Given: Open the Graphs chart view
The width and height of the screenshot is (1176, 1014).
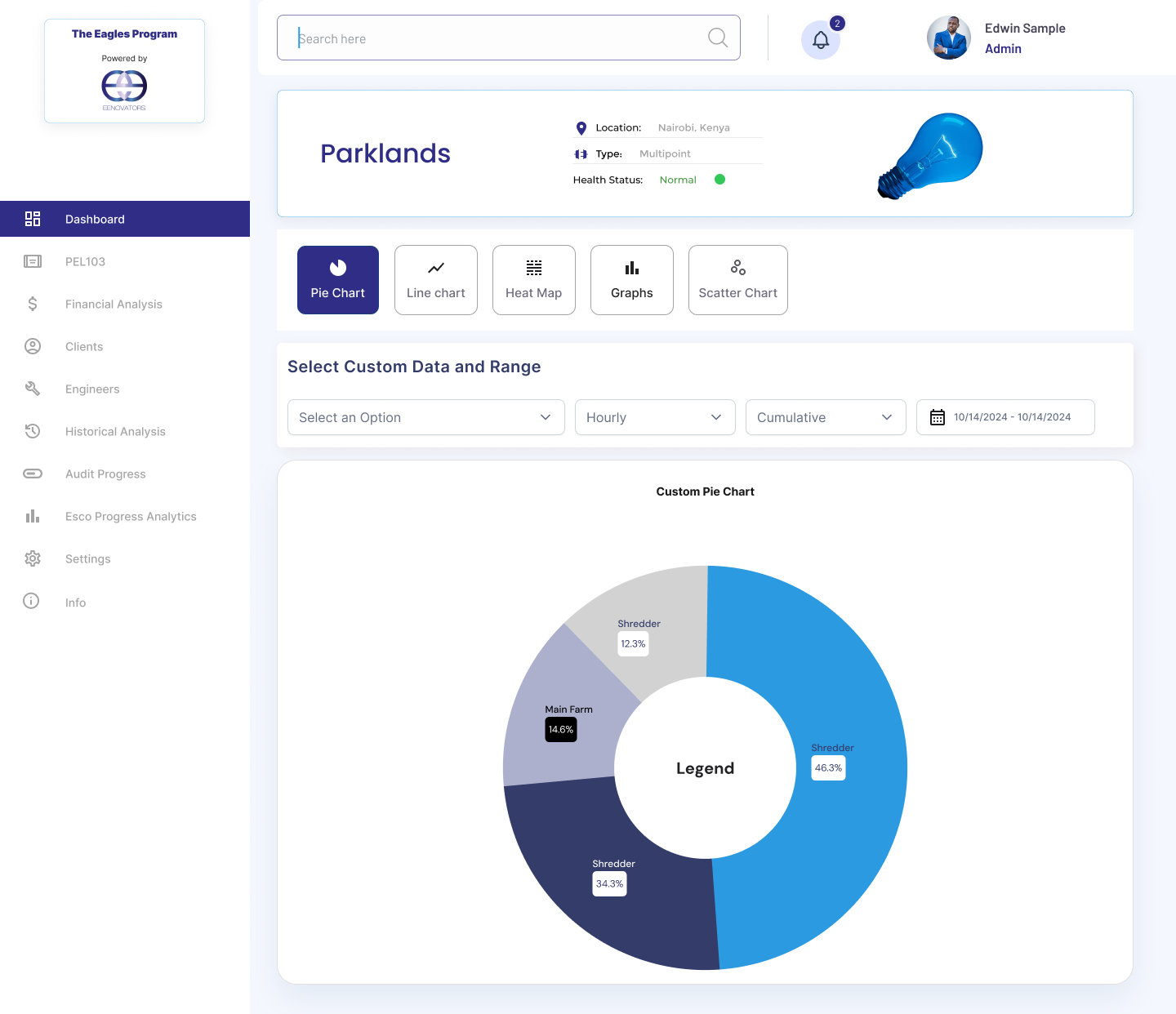Looking at the screenshot, I should pyautogui.click(x=632, y=280).
